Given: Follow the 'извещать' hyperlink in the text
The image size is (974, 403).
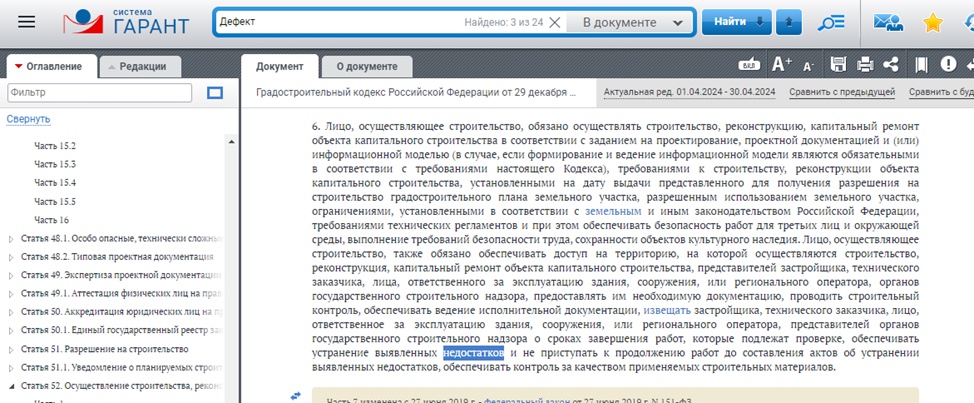Looking at the screenshot, I should click(x=667, y=309).
